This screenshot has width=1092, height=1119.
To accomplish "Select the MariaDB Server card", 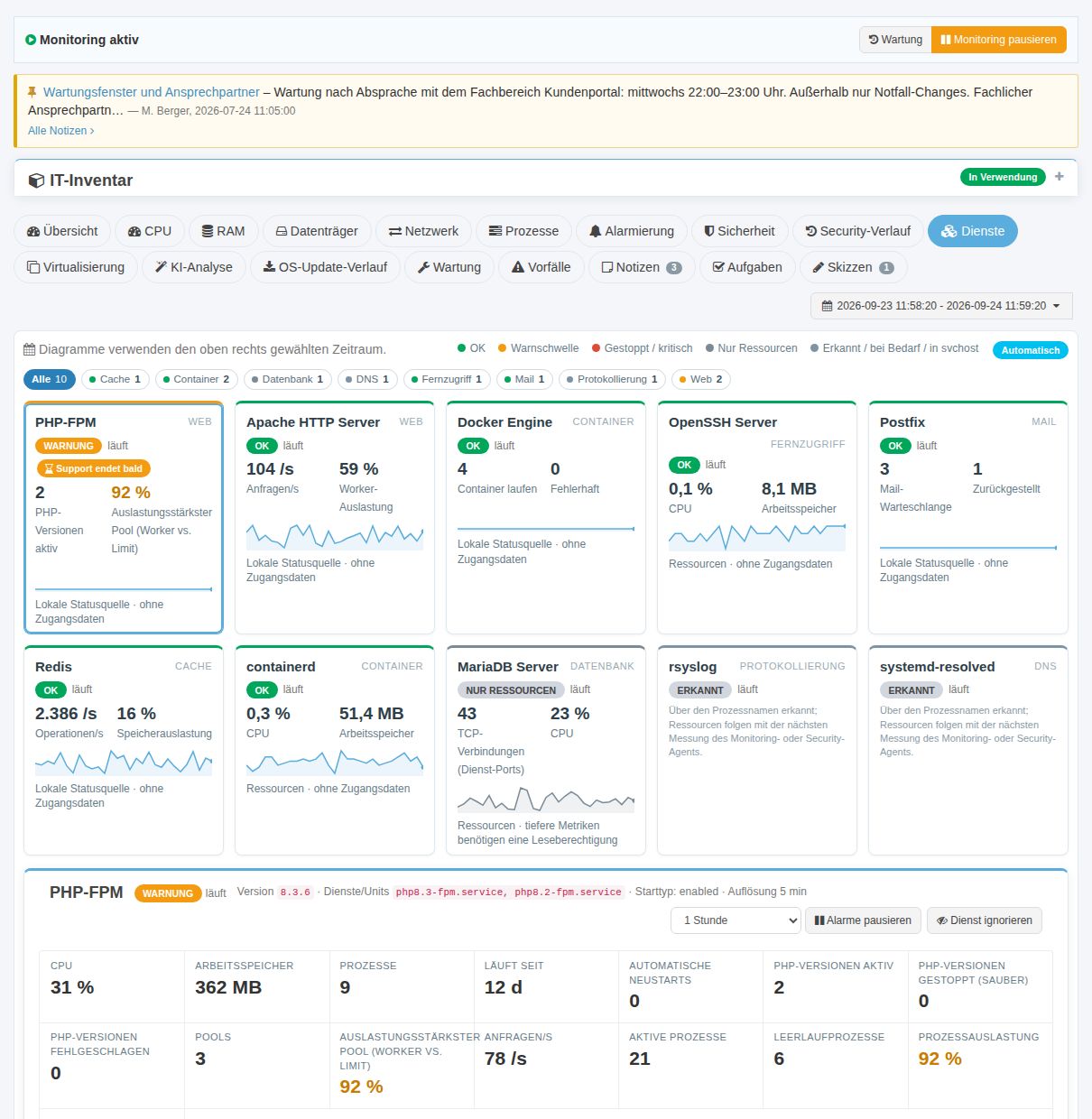I will [546, 750].
